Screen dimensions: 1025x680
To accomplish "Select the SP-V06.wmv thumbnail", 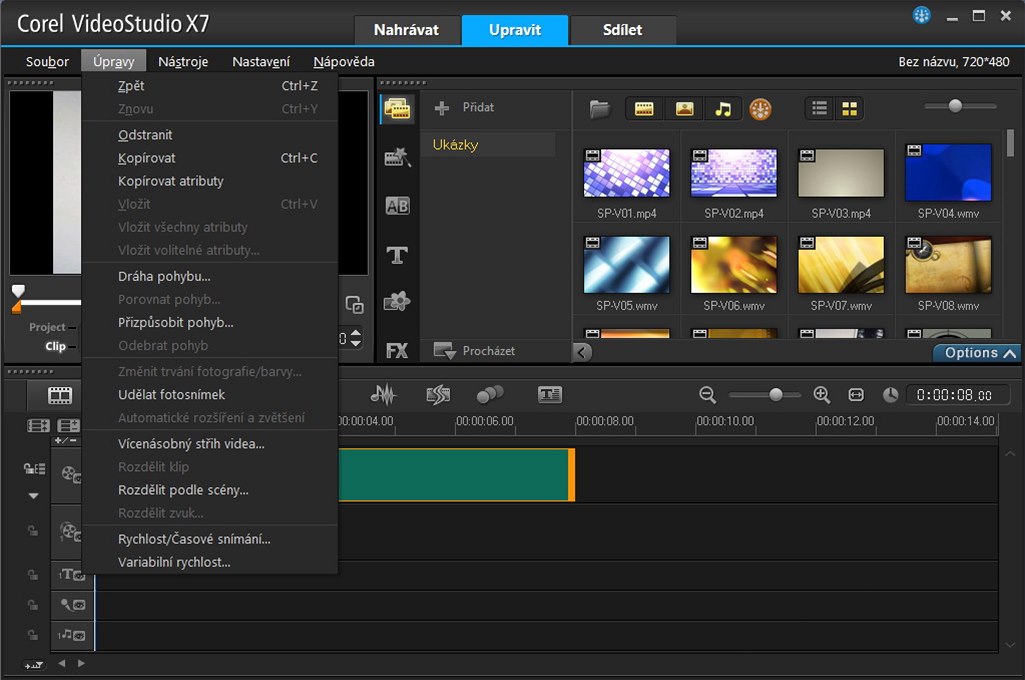I will (x=734, y=264).
